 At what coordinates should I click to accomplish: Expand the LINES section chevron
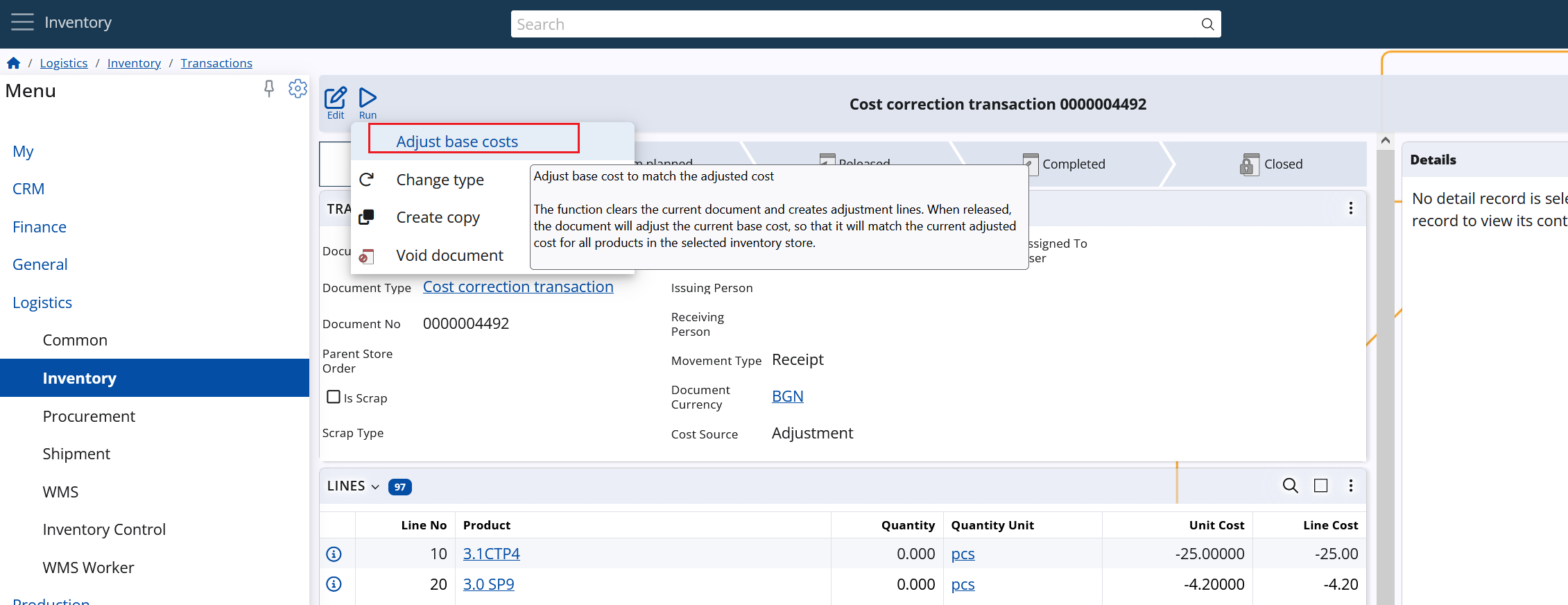(x=375, y=486)
